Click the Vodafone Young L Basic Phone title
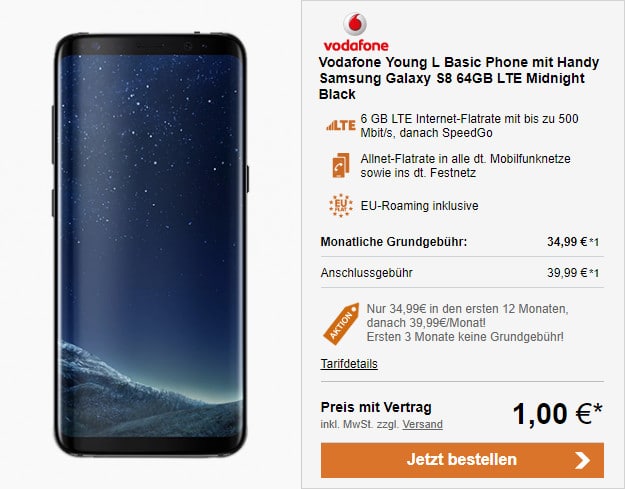 [x=459, y=79]
